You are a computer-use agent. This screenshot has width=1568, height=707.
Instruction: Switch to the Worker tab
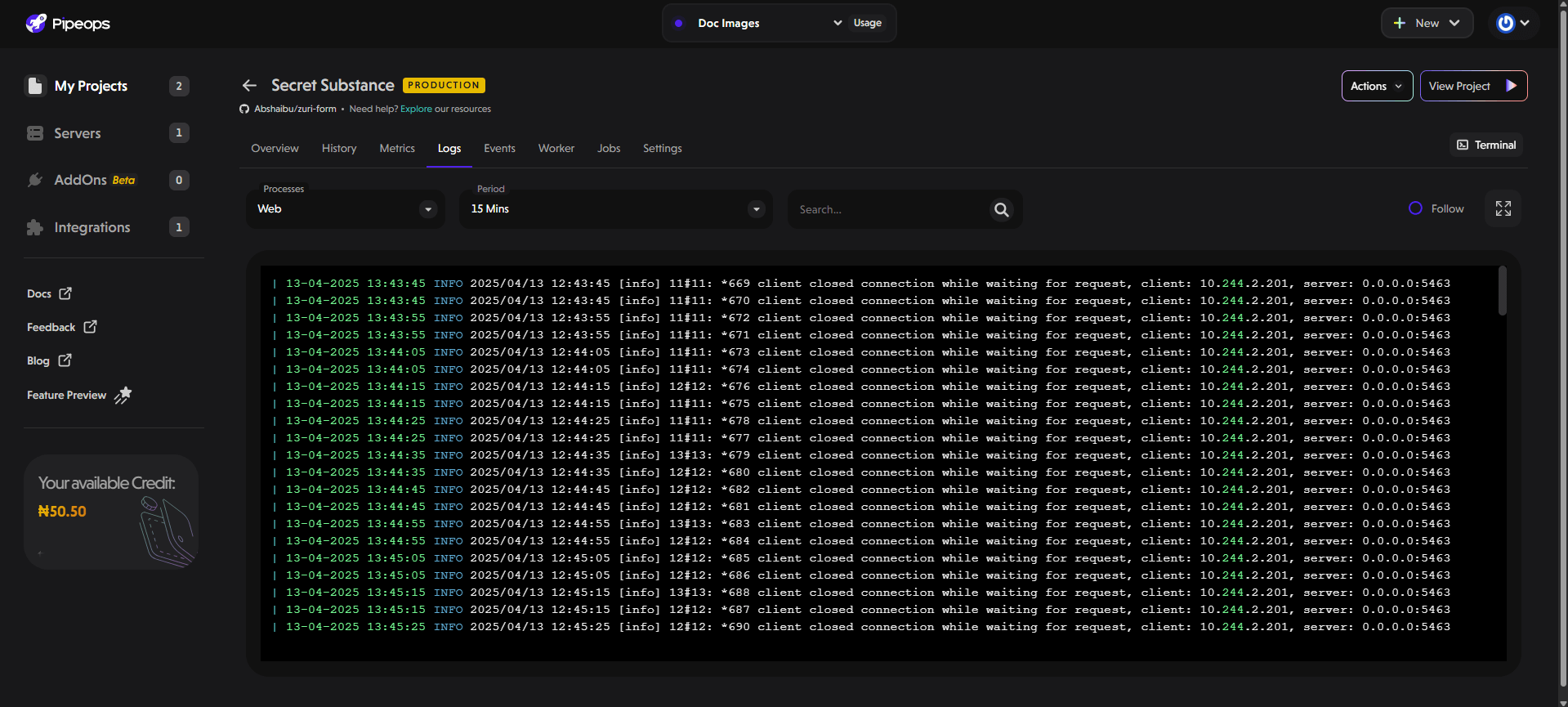556,148
